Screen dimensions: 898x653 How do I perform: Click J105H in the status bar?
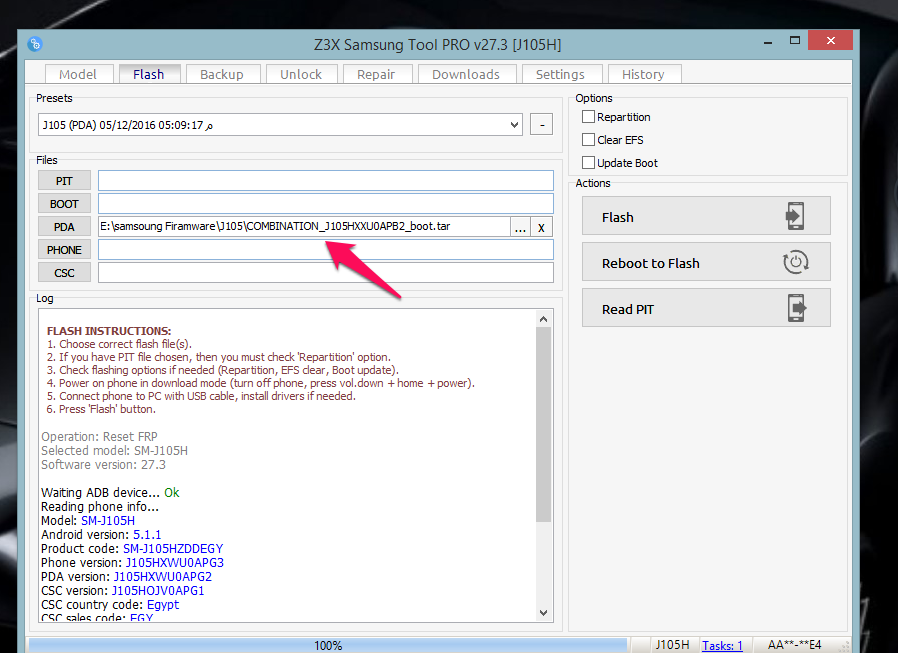pyautogui.click(x=672, y=645)
